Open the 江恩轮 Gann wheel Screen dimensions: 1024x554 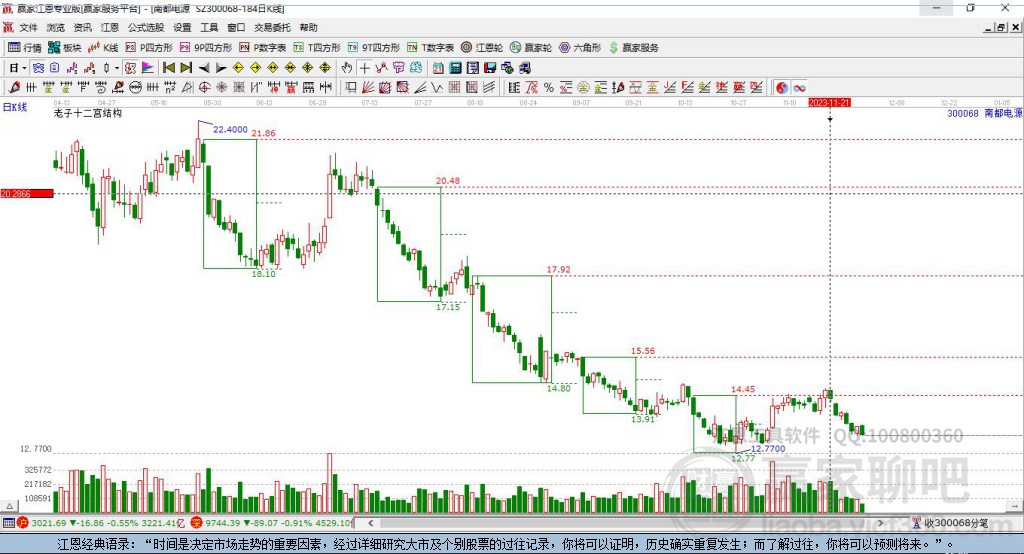pos(482,48)
